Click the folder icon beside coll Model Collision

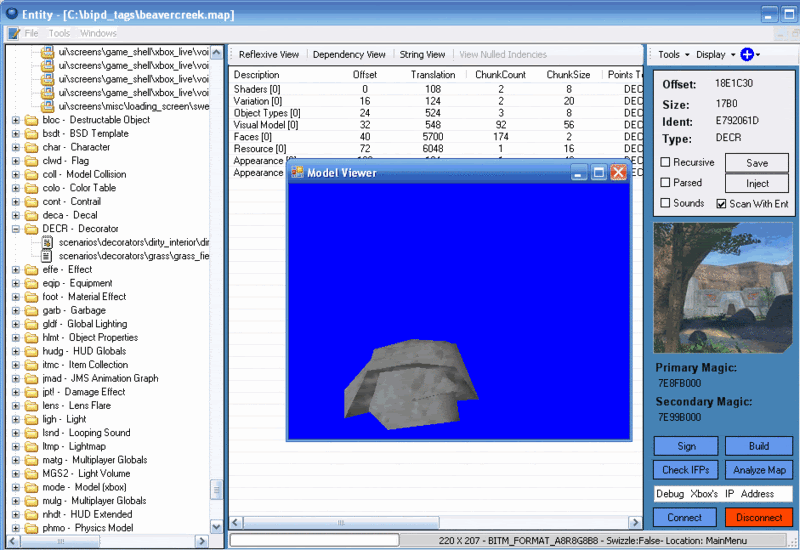point(32,175)
